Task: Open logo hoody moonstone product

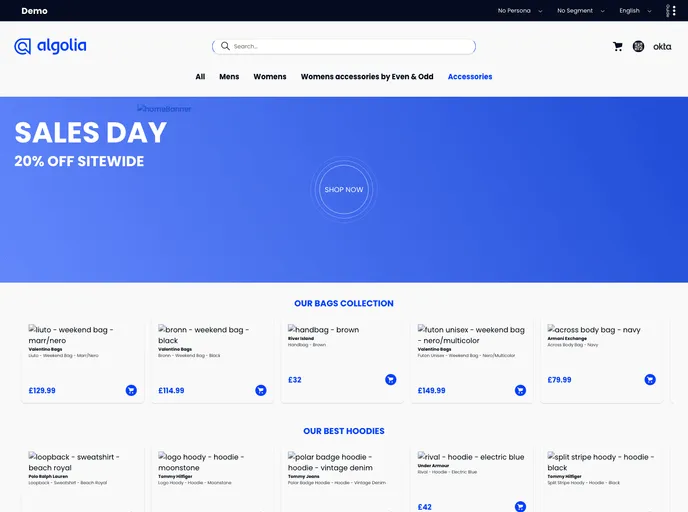Action: [x=201, y=462]
